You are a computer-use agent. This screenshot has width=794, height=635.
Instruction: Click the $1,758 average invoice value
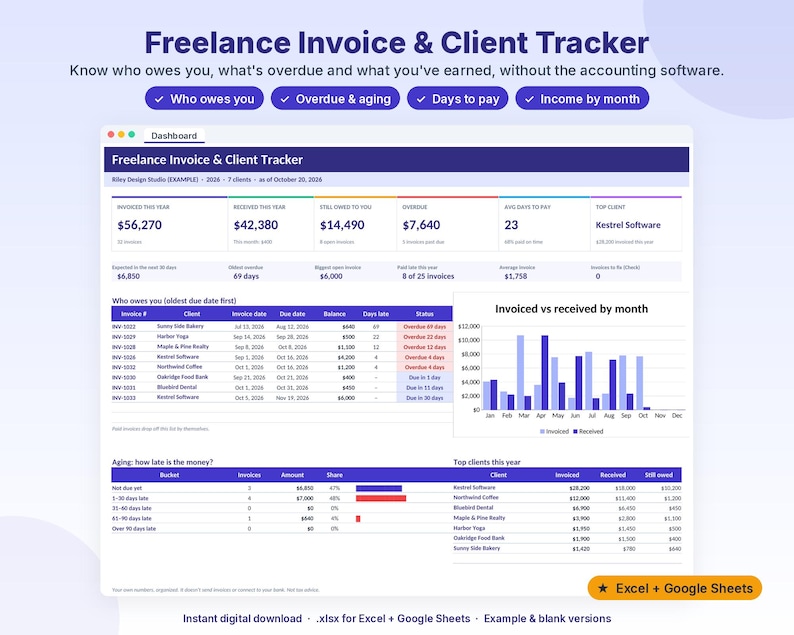(x=515, y=276)
